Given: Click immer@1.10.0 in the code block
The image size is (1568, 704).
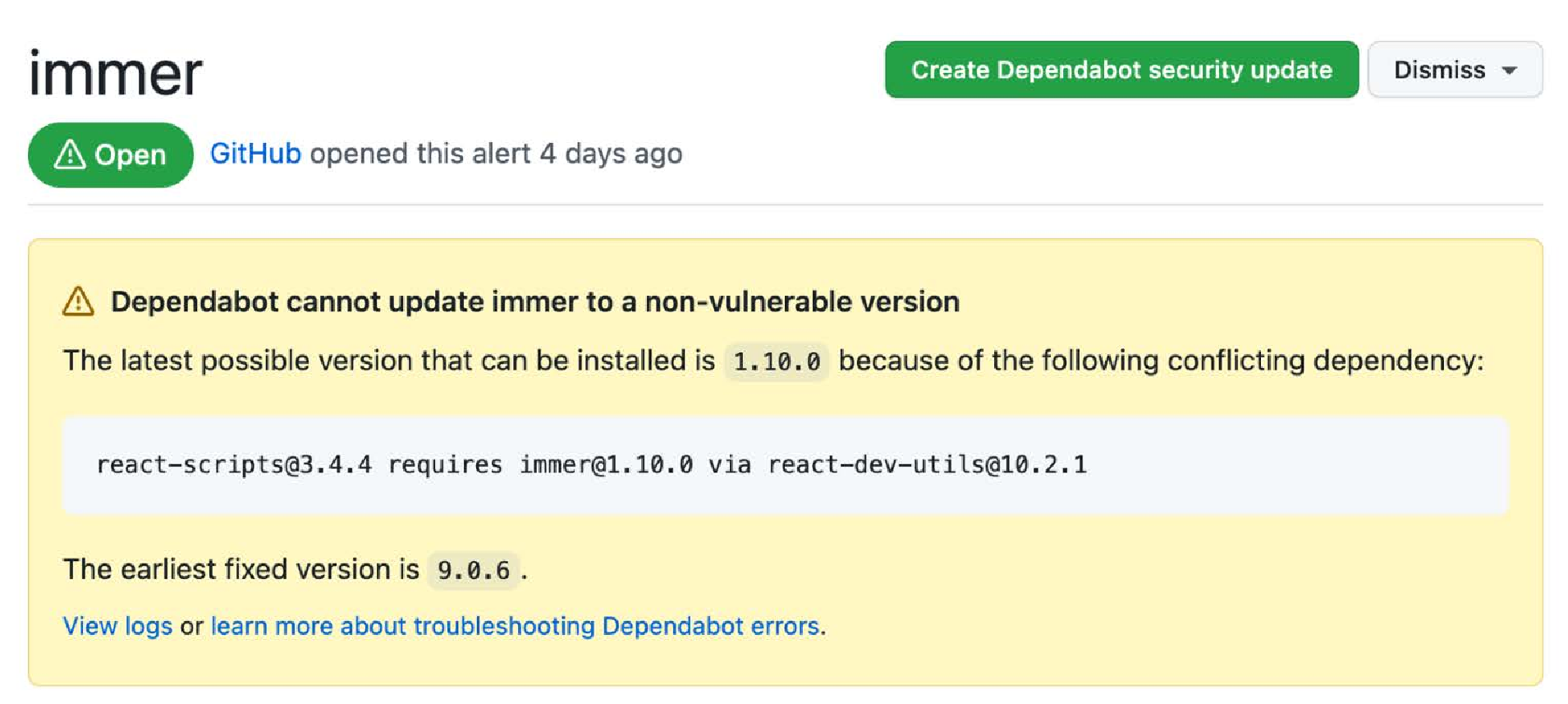Looking at the screenshot, I should (606, 465).
